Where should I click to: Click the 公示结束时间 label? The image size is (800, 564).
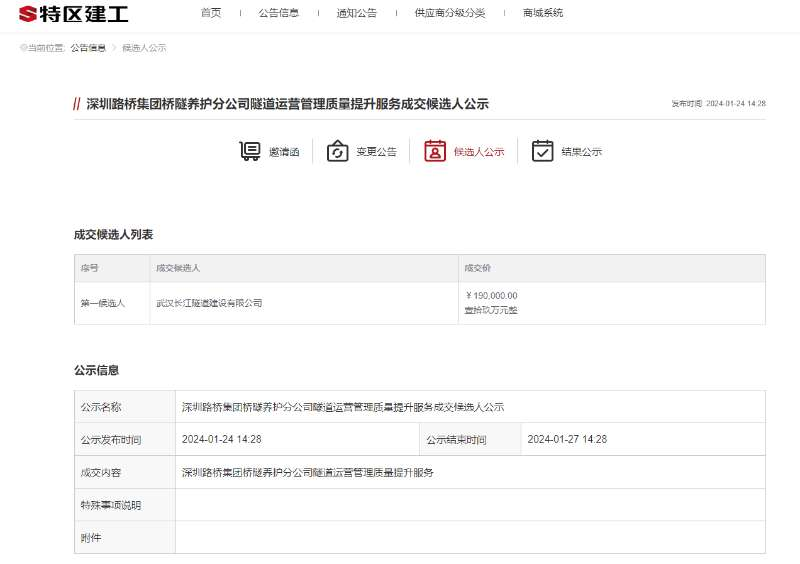(x=456, y=439)
